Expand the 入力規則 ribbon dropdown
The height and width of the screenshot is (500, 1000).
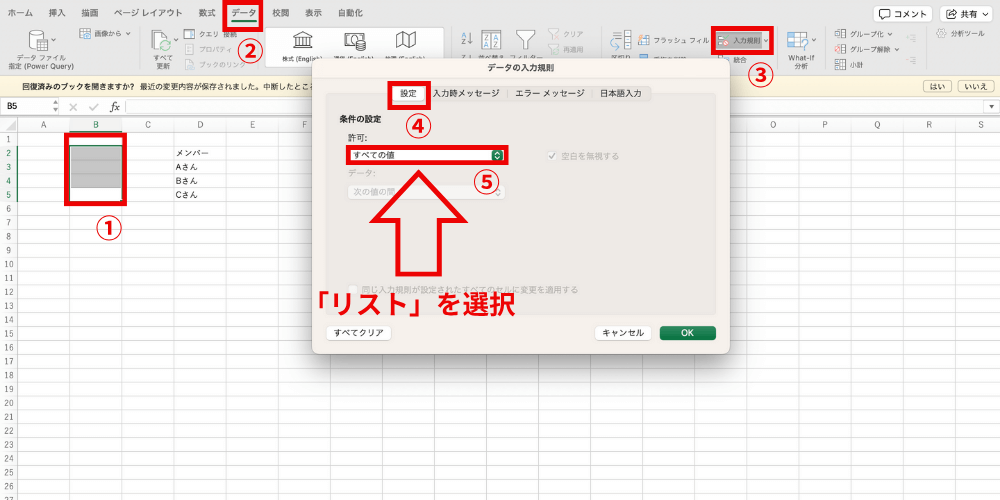(766, 40)
